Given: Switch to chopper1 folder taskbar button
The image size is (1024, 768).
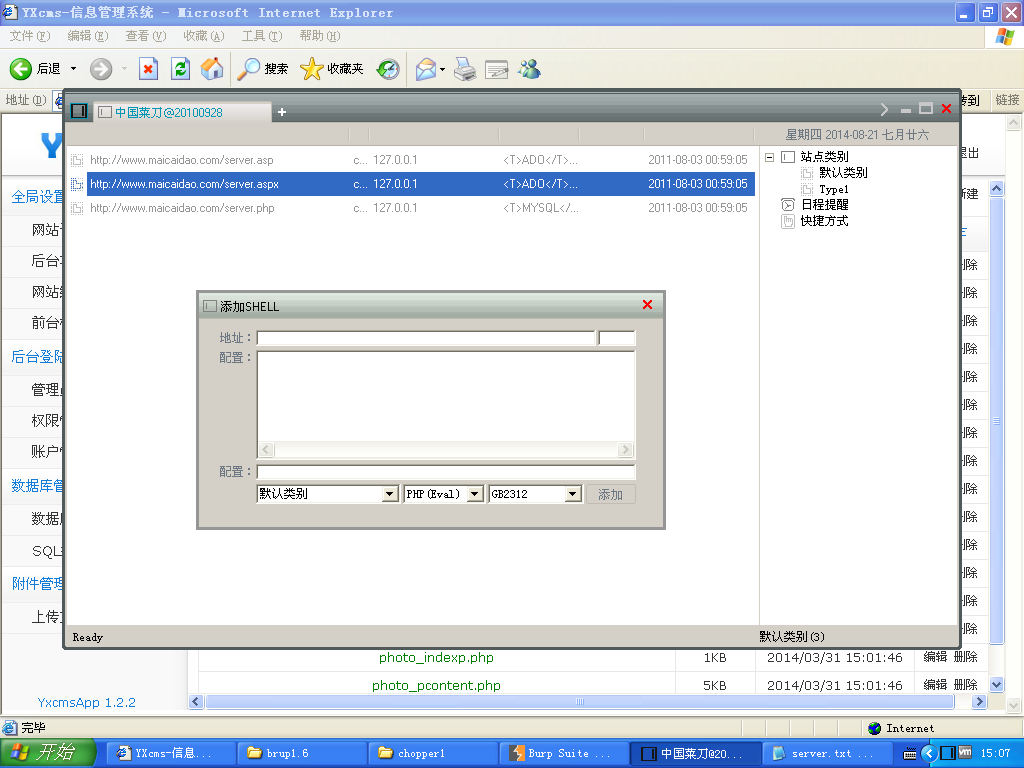Looking at the screenshot, I should 434,754.
